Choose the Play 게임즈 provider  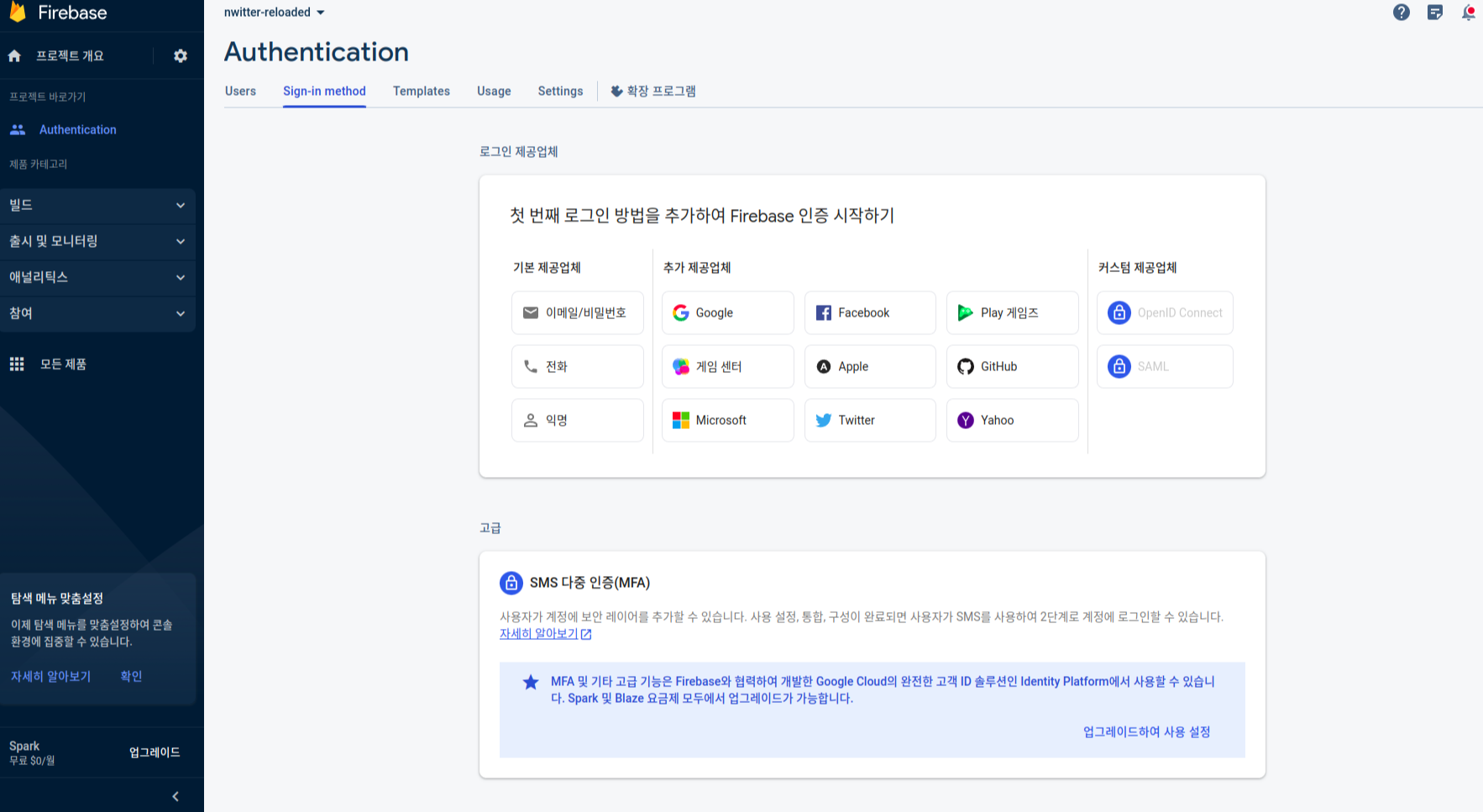(1013, 312)
